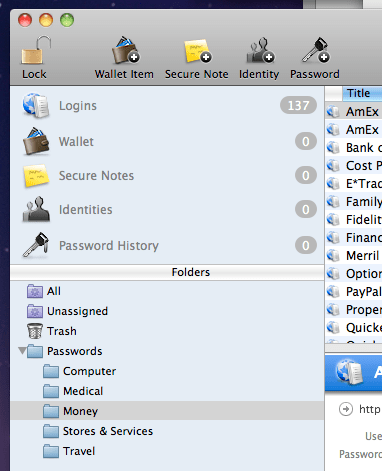Open the Medical subfolder

click(167, 391)
